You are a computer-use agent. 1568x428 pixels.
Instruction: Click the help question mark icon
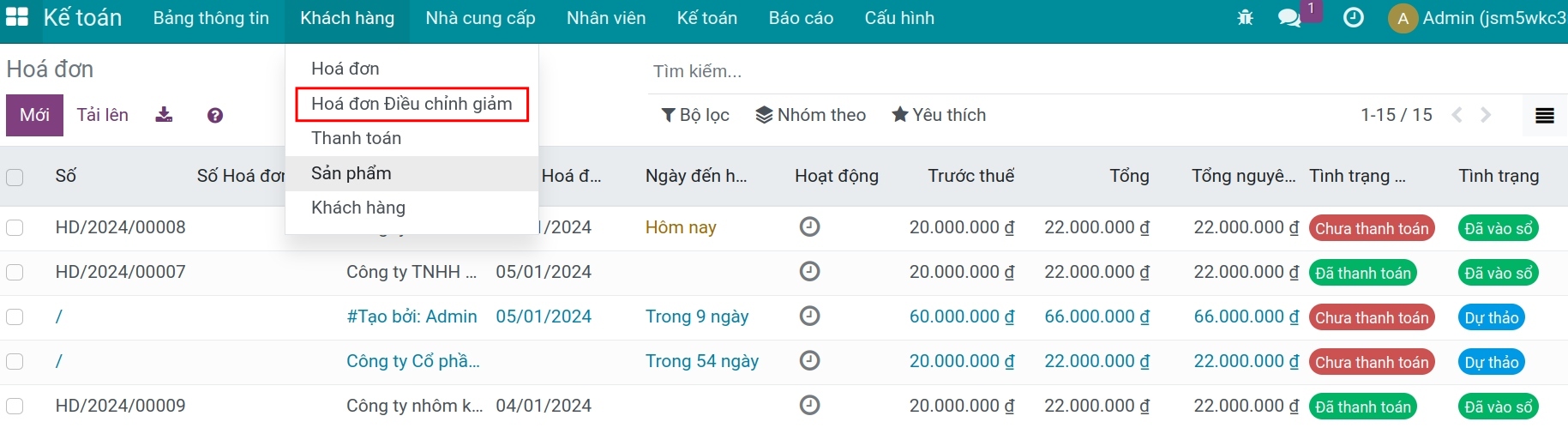(215, 115)
